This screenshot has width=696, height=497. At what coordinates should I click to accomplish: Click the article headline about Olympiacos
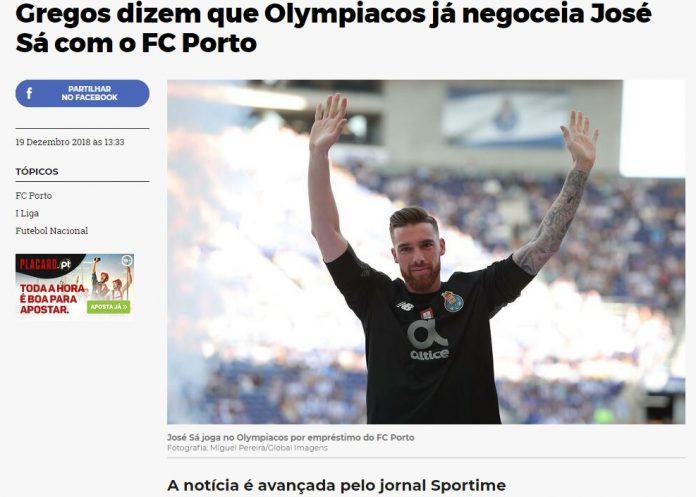click(x=334, y=28)
